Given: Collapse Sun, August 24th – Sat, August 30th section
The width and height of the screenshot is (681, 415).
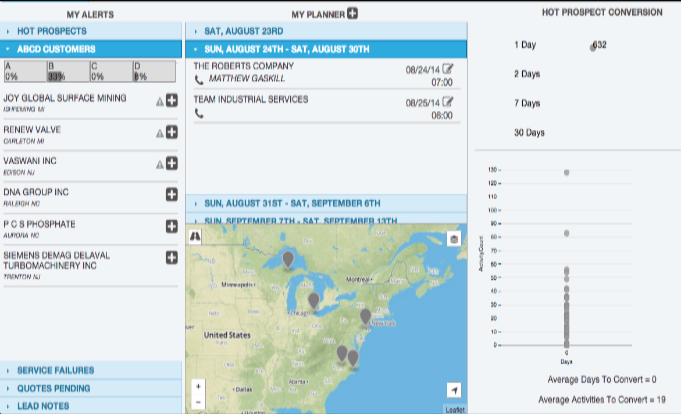Looking at the screenshot, I should point(326,49).
